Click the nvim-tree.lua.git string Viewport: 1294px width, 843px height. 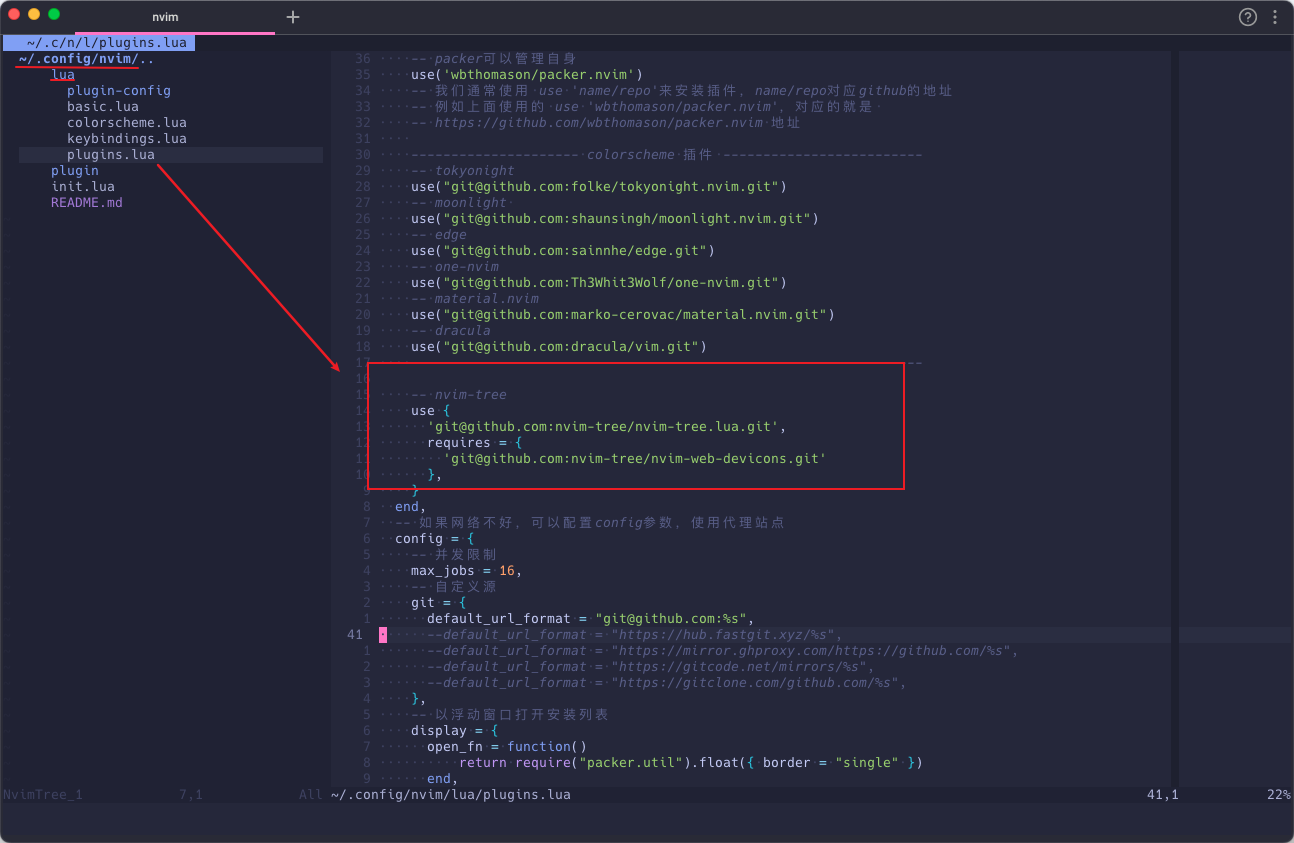(603, 427)
